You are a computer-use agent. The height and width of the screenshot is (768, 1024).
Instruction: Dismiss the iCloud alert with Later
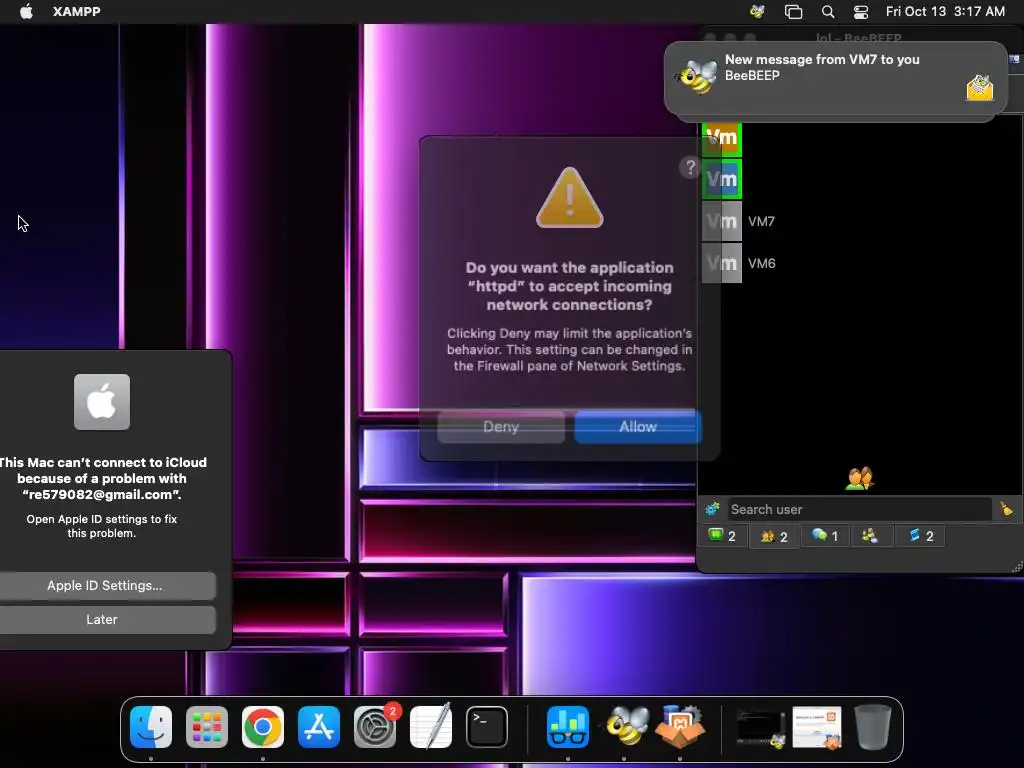click(x=104, y=620)
